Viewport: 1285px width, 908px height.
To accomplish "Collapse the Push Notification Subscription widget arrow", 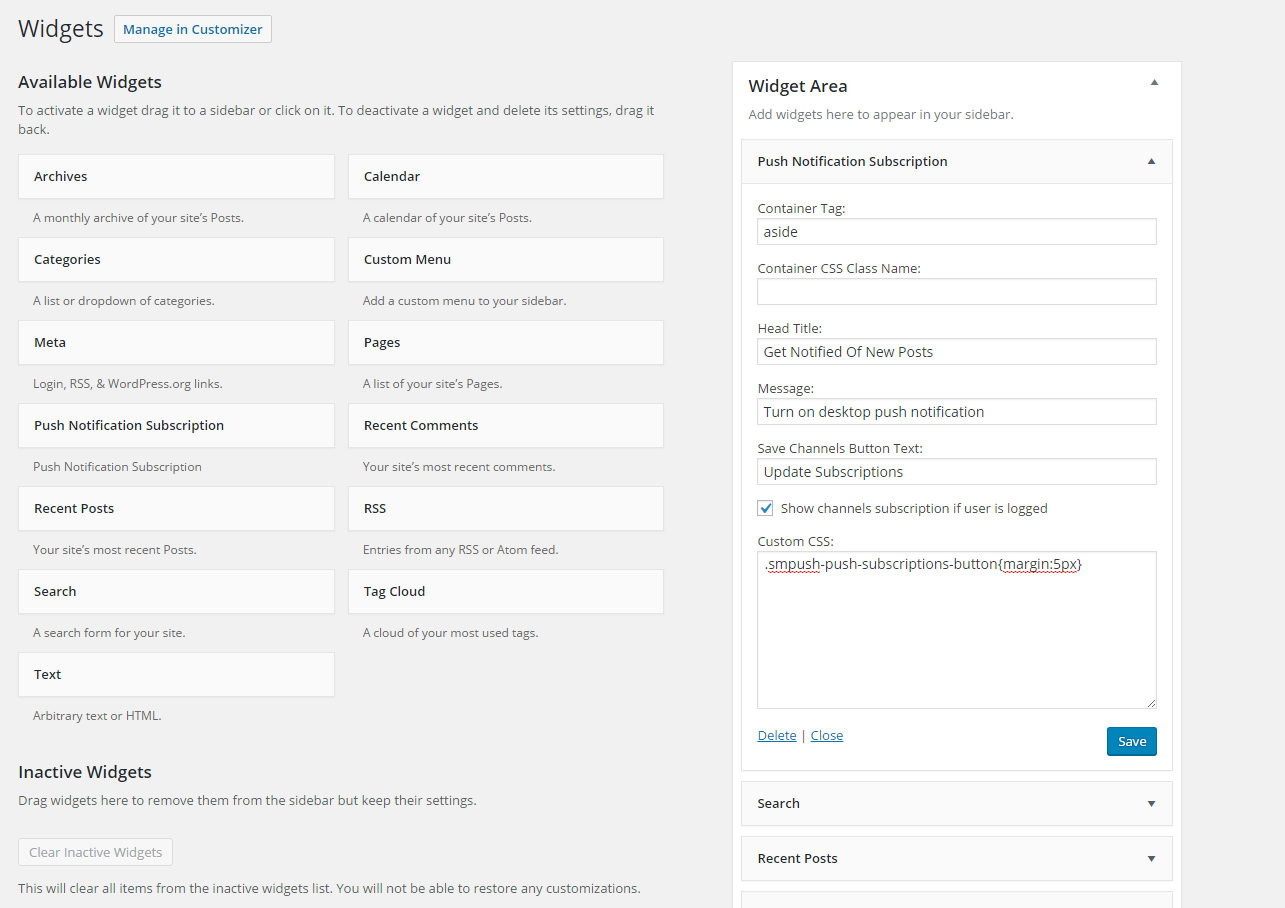I will pos(1151,161).
